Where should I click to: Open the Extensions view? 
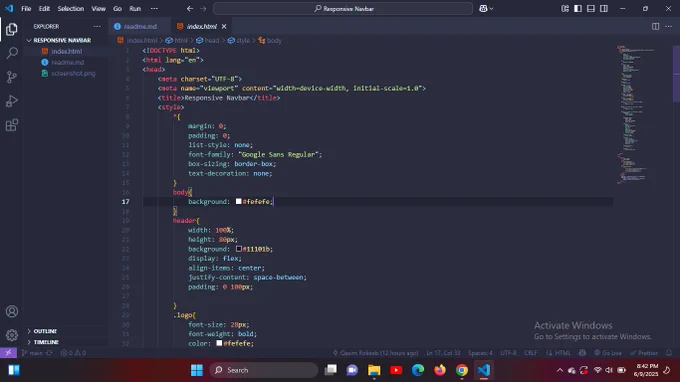coord(12,125)
